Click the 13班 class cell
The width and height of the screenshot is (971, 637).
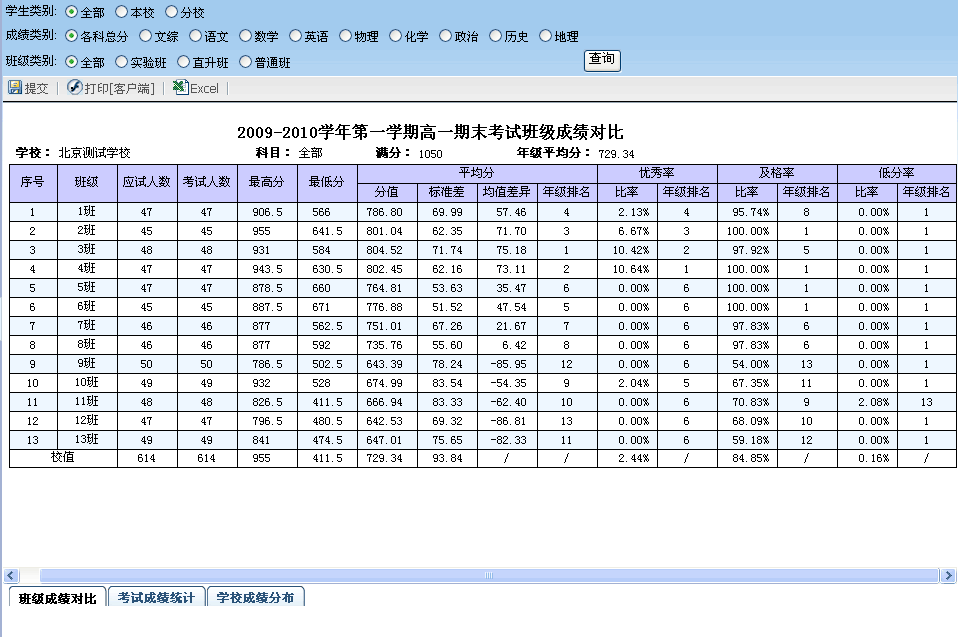coord(87,440)
